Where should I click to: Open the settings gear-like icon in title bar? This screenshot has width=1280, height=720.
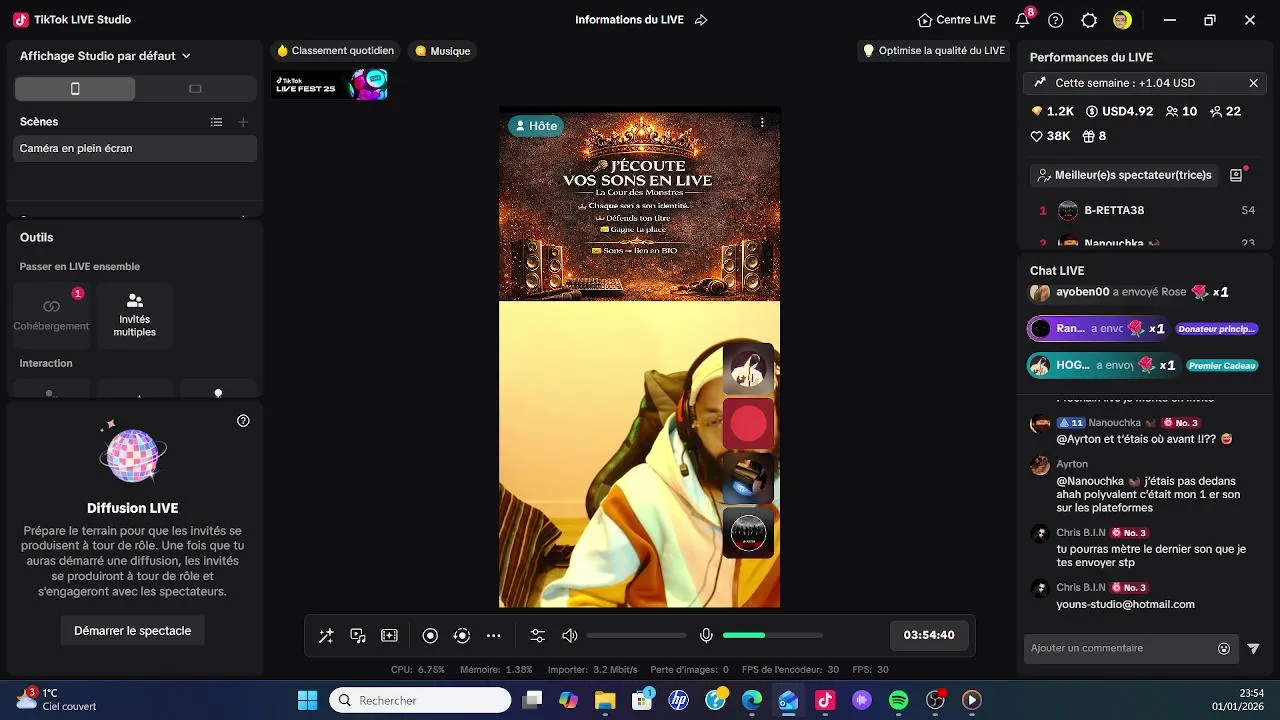coord(1089,20)
